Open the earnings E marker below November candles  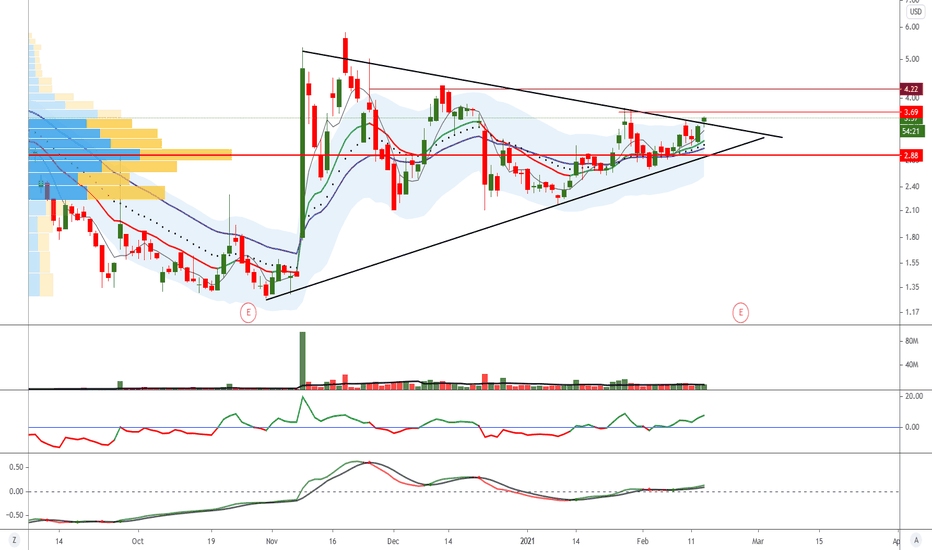coord(248,312)
